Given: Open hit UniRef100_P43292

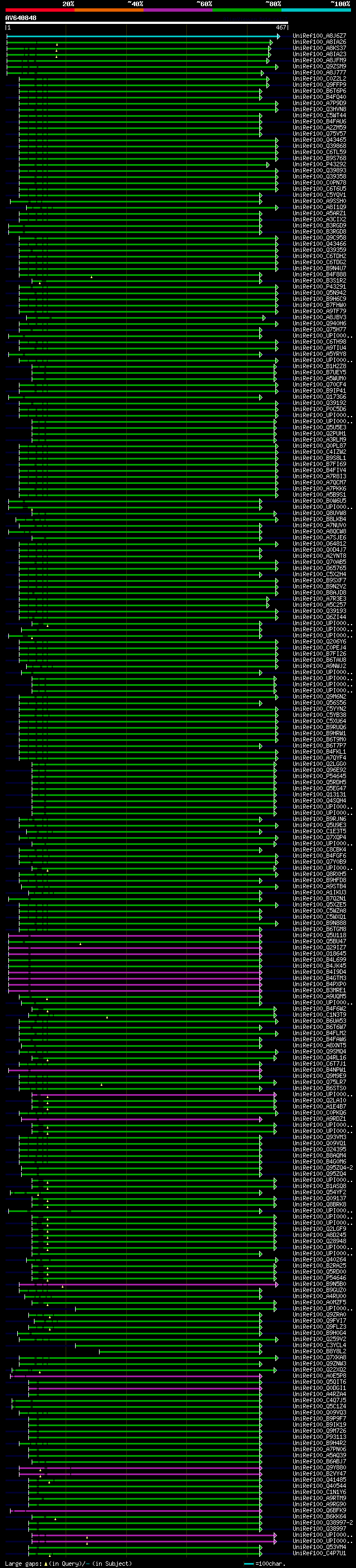Looking at the screenshot, I should click(319, 164).
